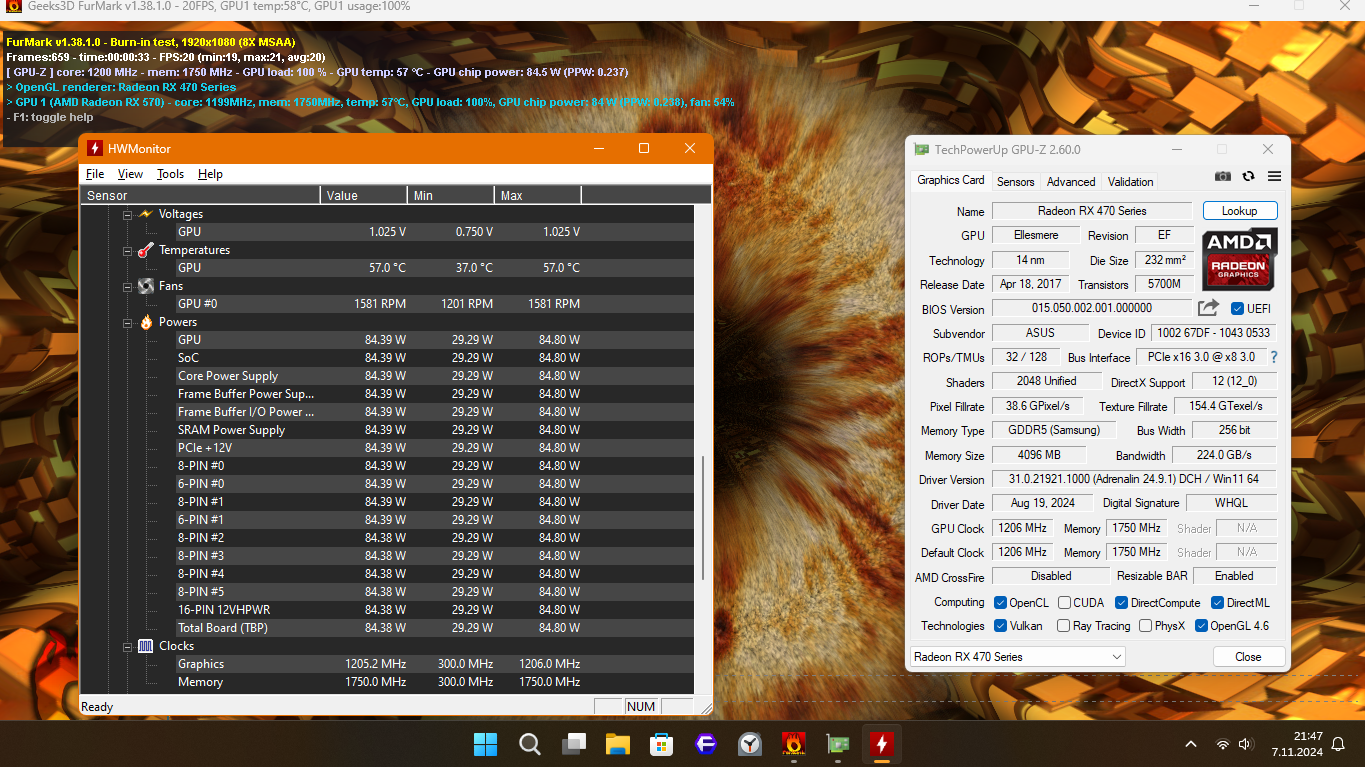Open Wi-Fi network tray icon
The image size is (1365, 767).
coord(1222,744)
